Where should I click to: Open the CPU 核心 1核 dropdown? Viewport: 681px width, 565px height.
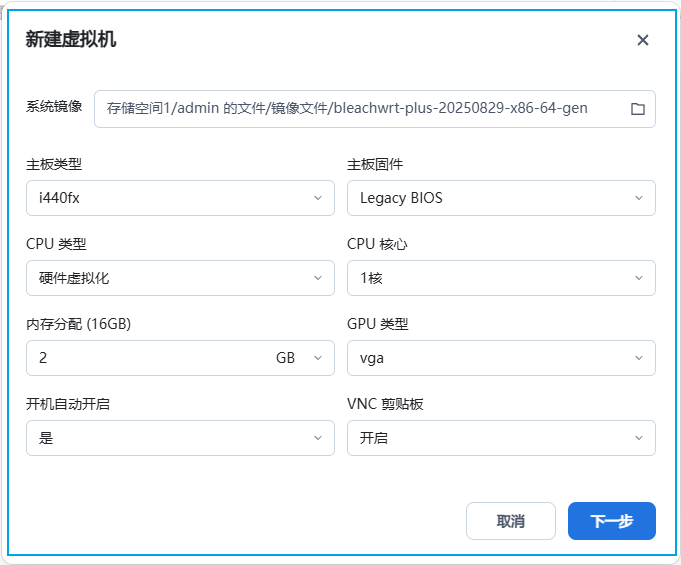501,278
